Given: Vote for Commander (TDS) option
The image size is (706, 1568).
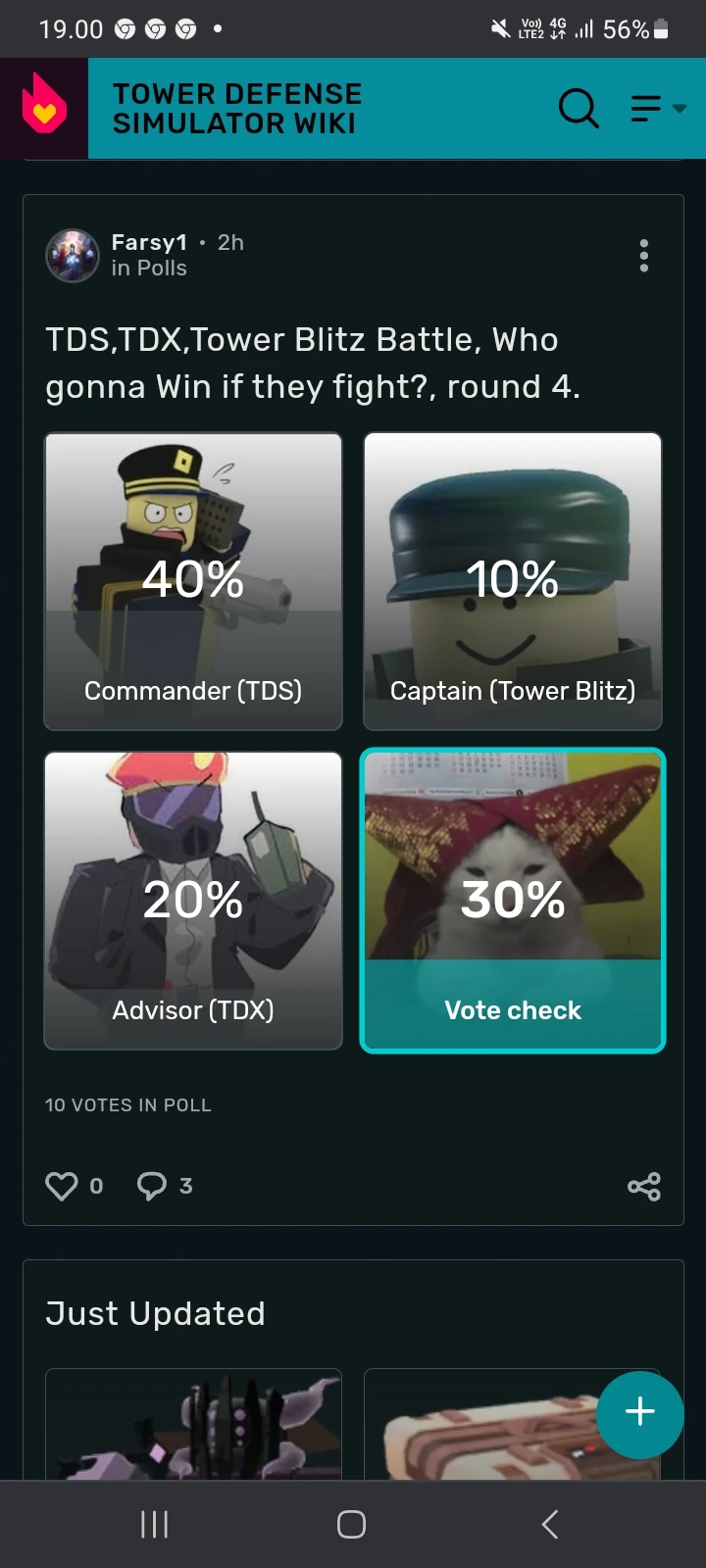Looking at the screenshot, I should coord(193,581).
